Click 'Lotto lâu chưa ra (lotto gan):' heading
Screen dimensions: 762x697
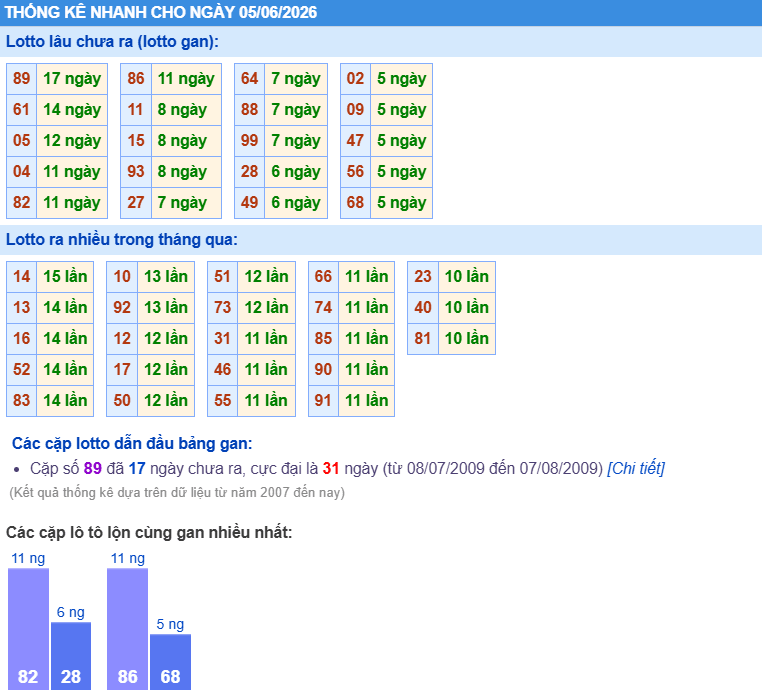(x=112, y=42)
